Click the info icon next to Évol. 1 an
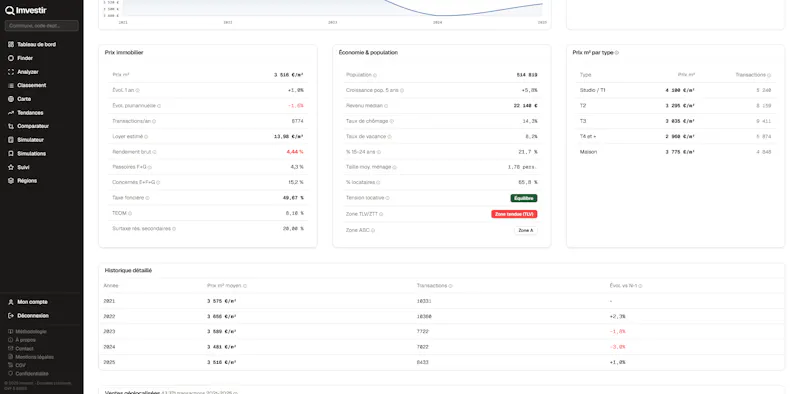The width and height of the screenshot is (800, 394). (x=138, y=90)
